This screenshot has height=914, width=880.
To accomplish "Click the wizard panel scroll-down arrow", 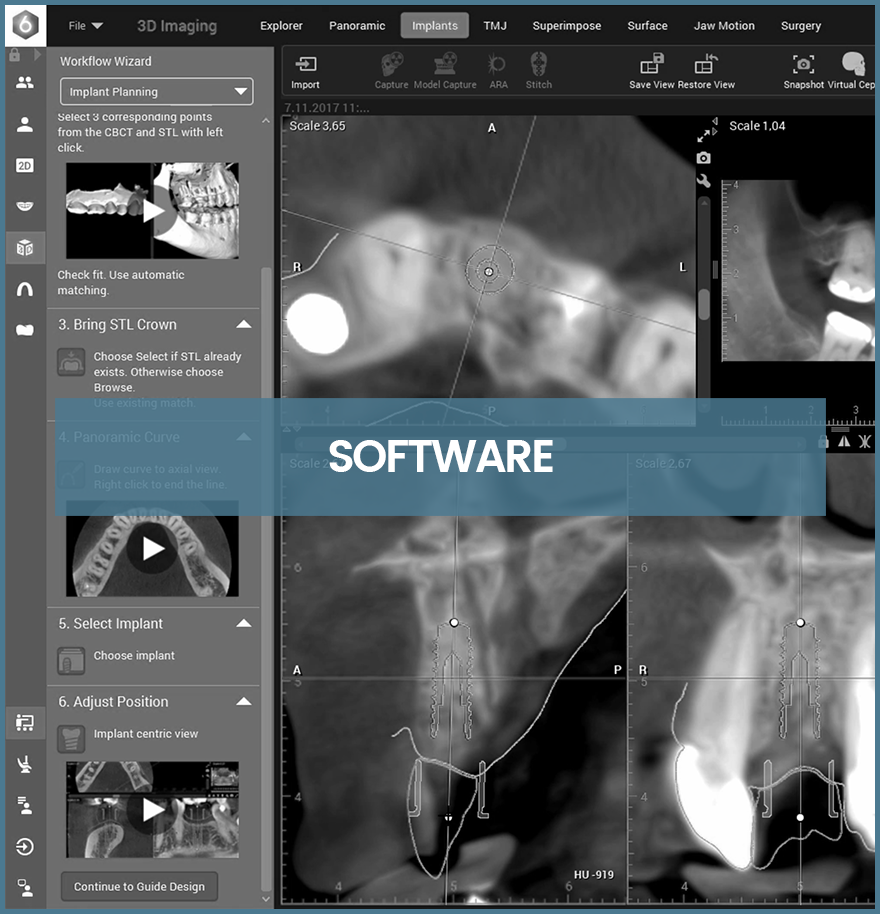I will 266,899.
